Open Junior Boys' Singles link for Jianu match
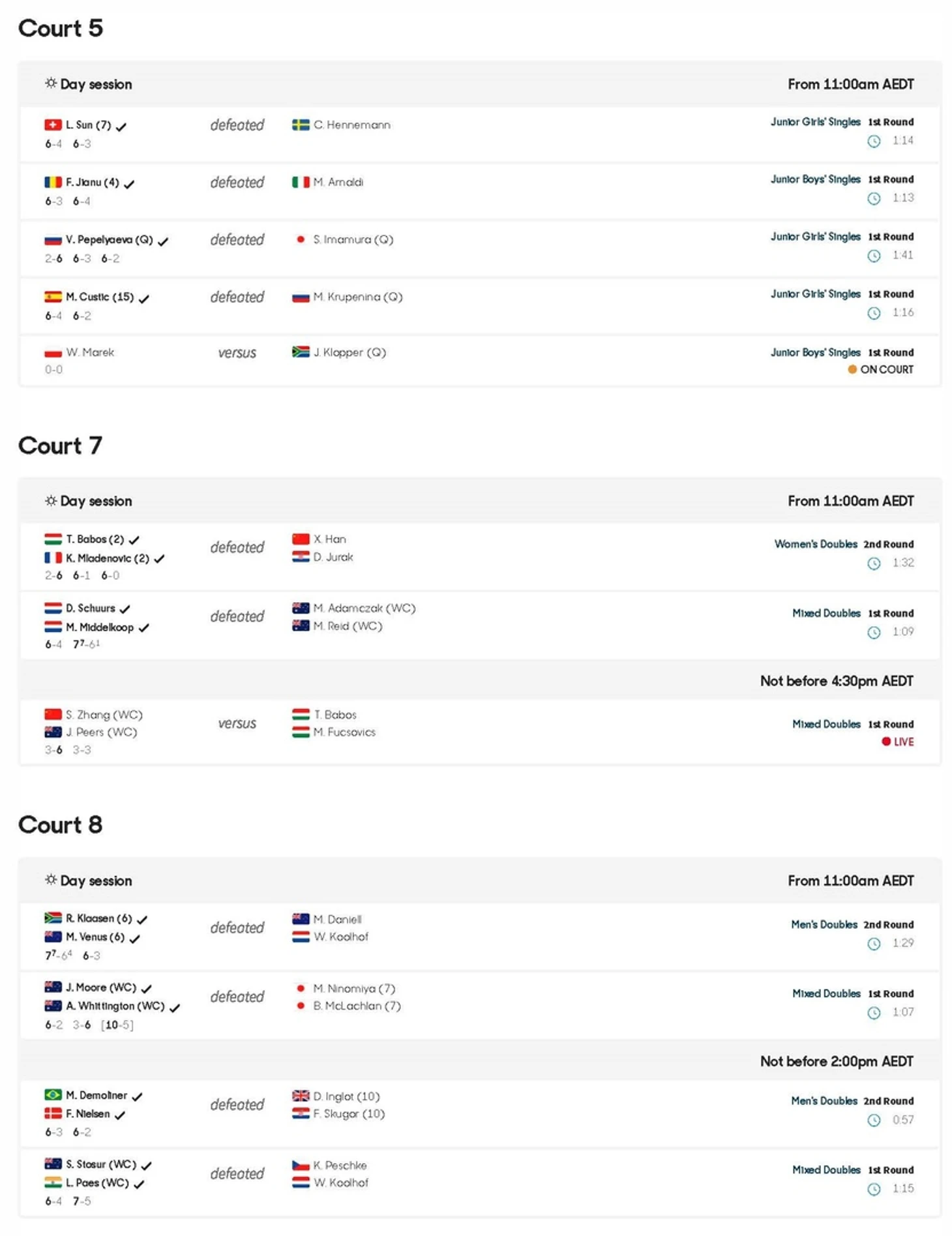 click(x=815, y=179)
